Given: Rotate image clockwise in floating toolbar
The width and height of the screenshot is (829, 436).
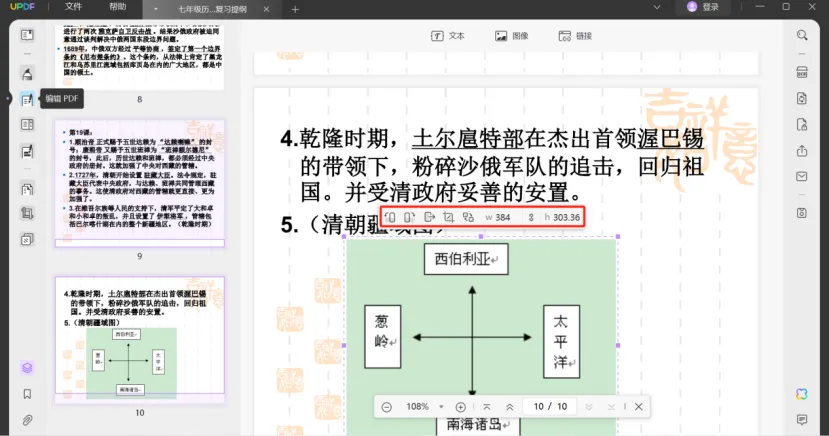Looking at the screenshot, I should tap(409, 217).
